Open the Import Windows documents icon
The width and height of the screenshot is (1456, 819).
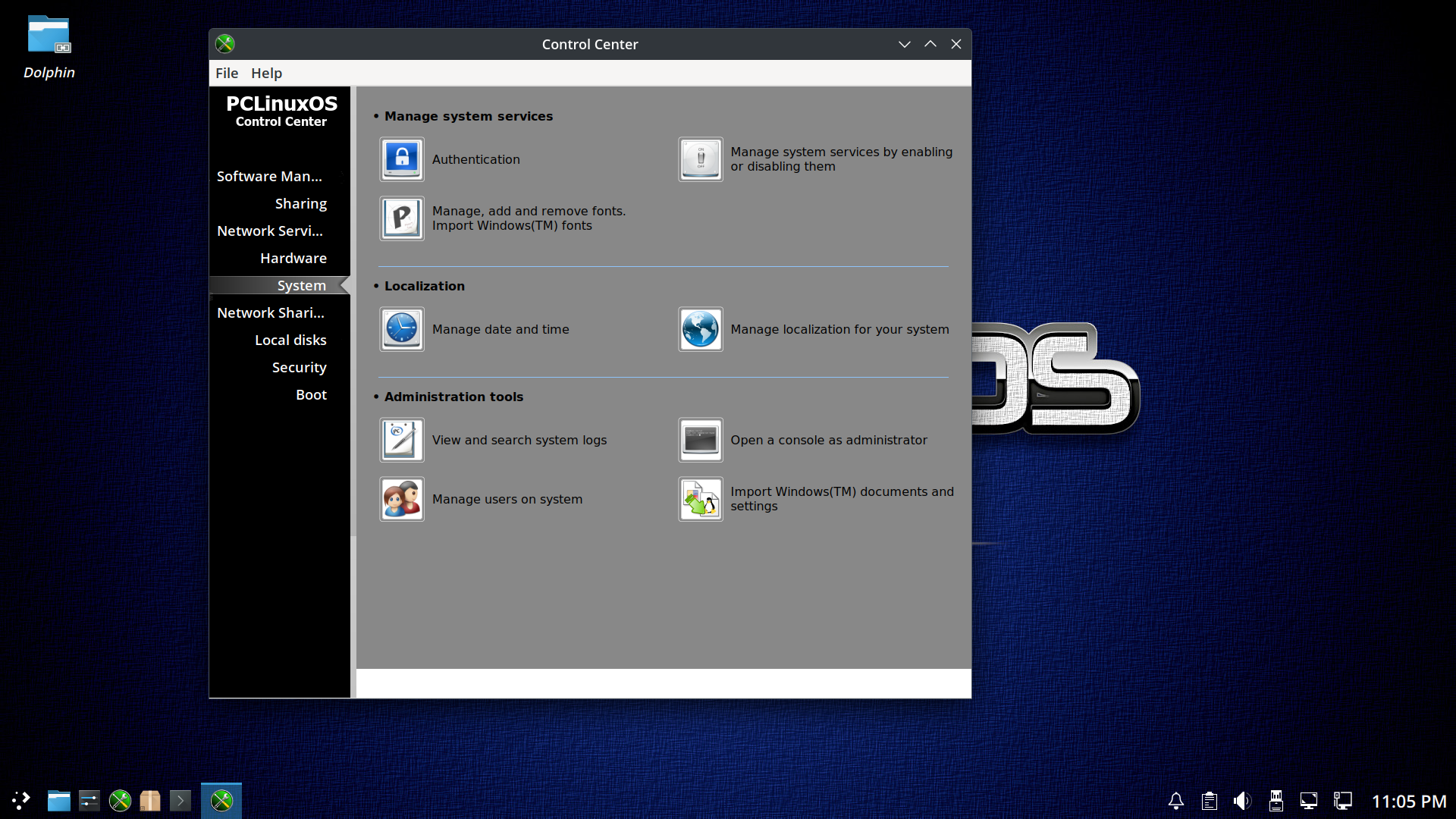701,499
